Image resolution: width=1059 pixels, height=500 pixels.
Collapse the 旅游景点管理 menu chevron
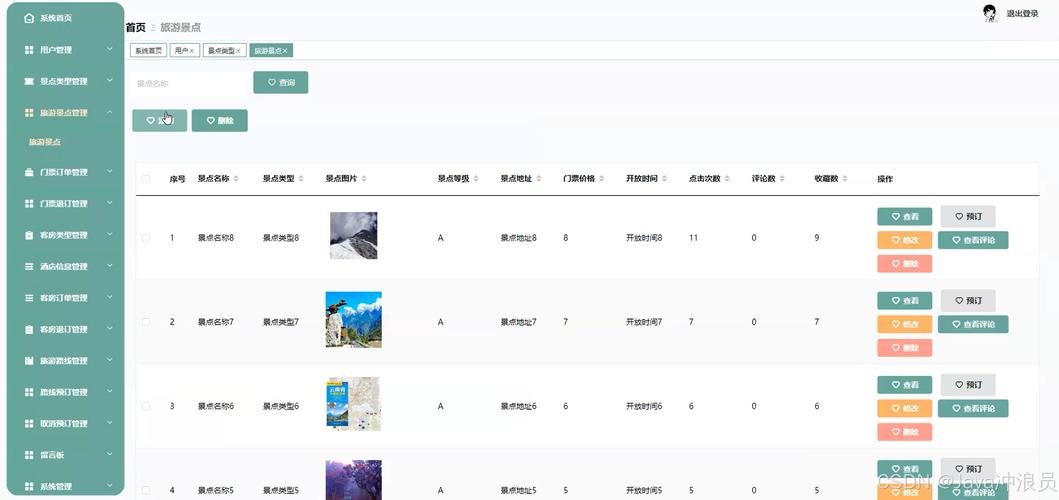[109, 112]
